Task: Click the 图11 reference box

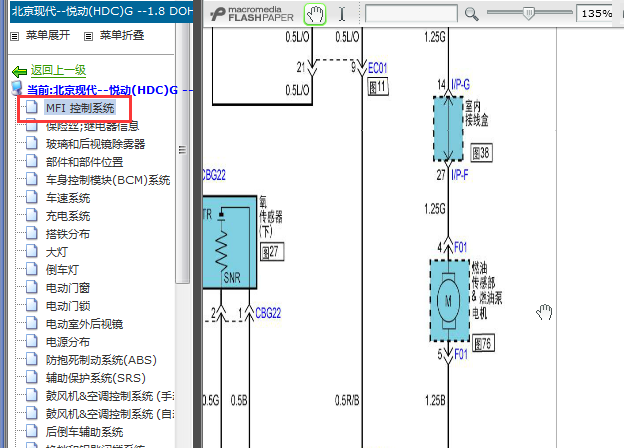Action: tap(377, 86)
